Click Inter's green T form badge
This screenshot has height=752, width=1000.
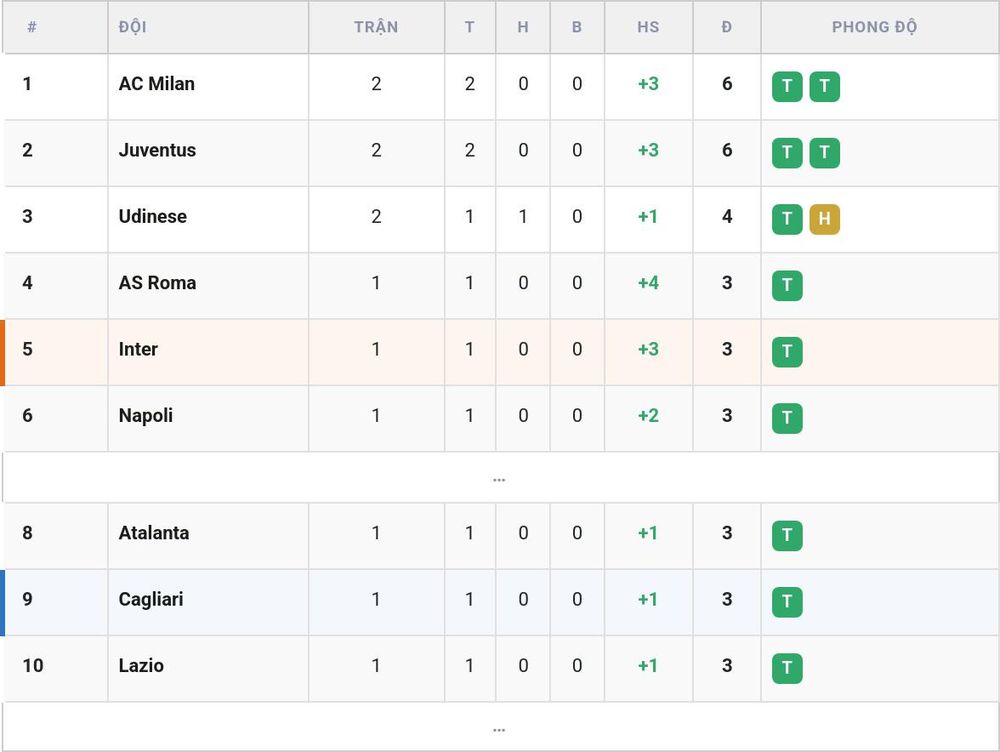click(x=787, y=352)
